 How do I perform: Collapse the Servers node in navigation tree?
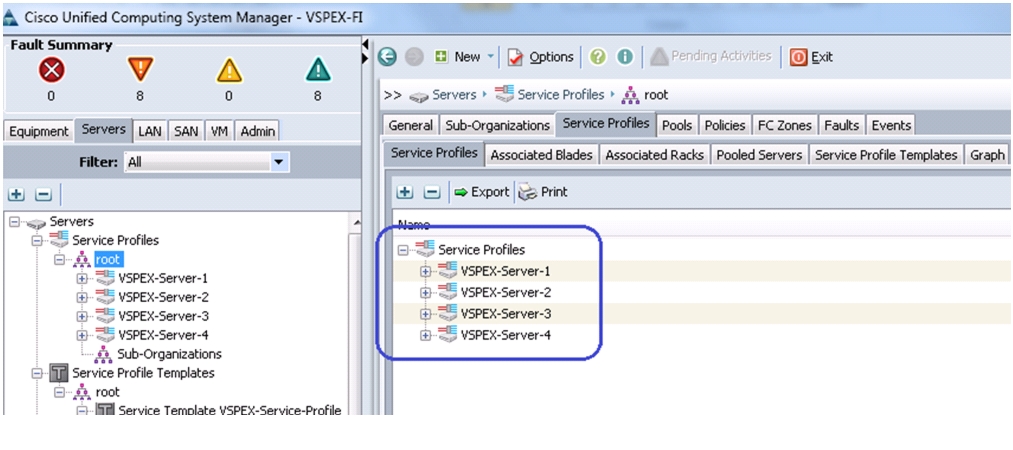(x=15, y=222)
